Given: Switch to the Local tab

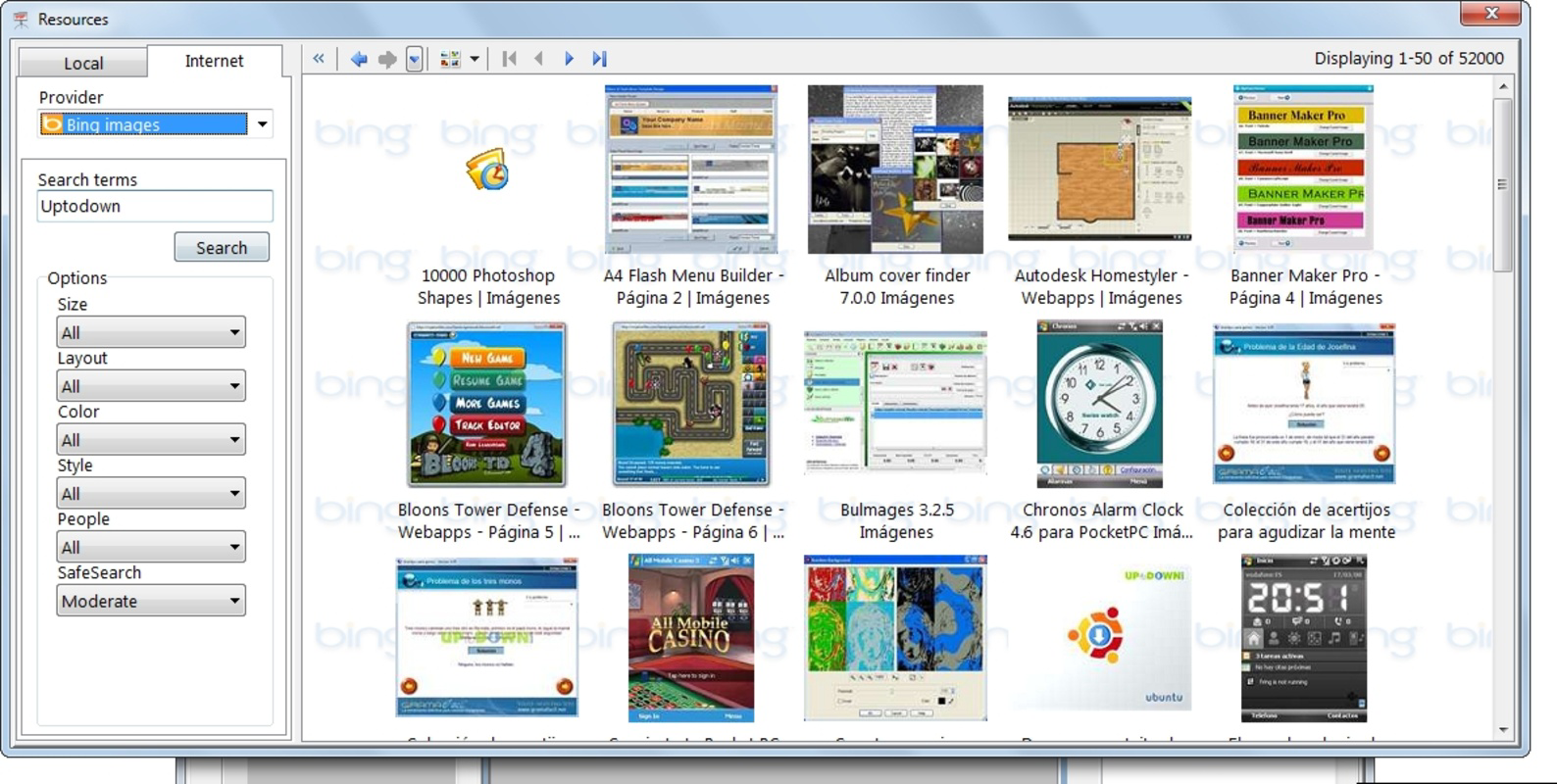Looking at the screenshot, I should point(83,63).
